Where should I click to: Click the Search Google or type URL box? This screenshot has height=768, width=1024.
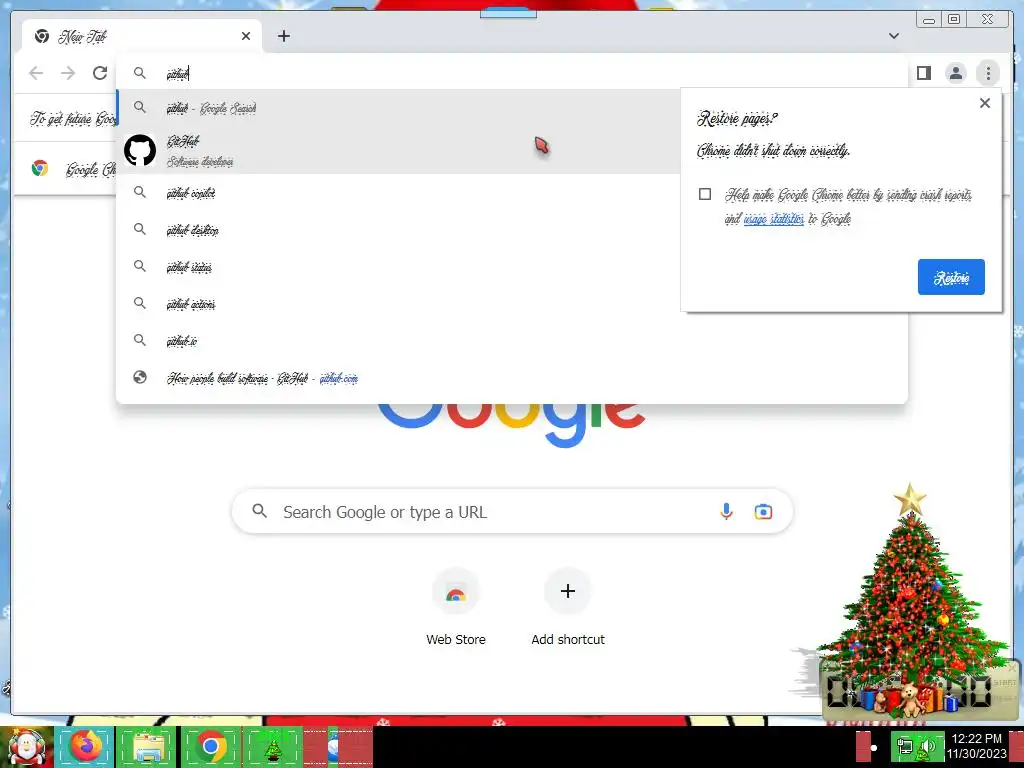pyautogui.click(x=512, y=511)
